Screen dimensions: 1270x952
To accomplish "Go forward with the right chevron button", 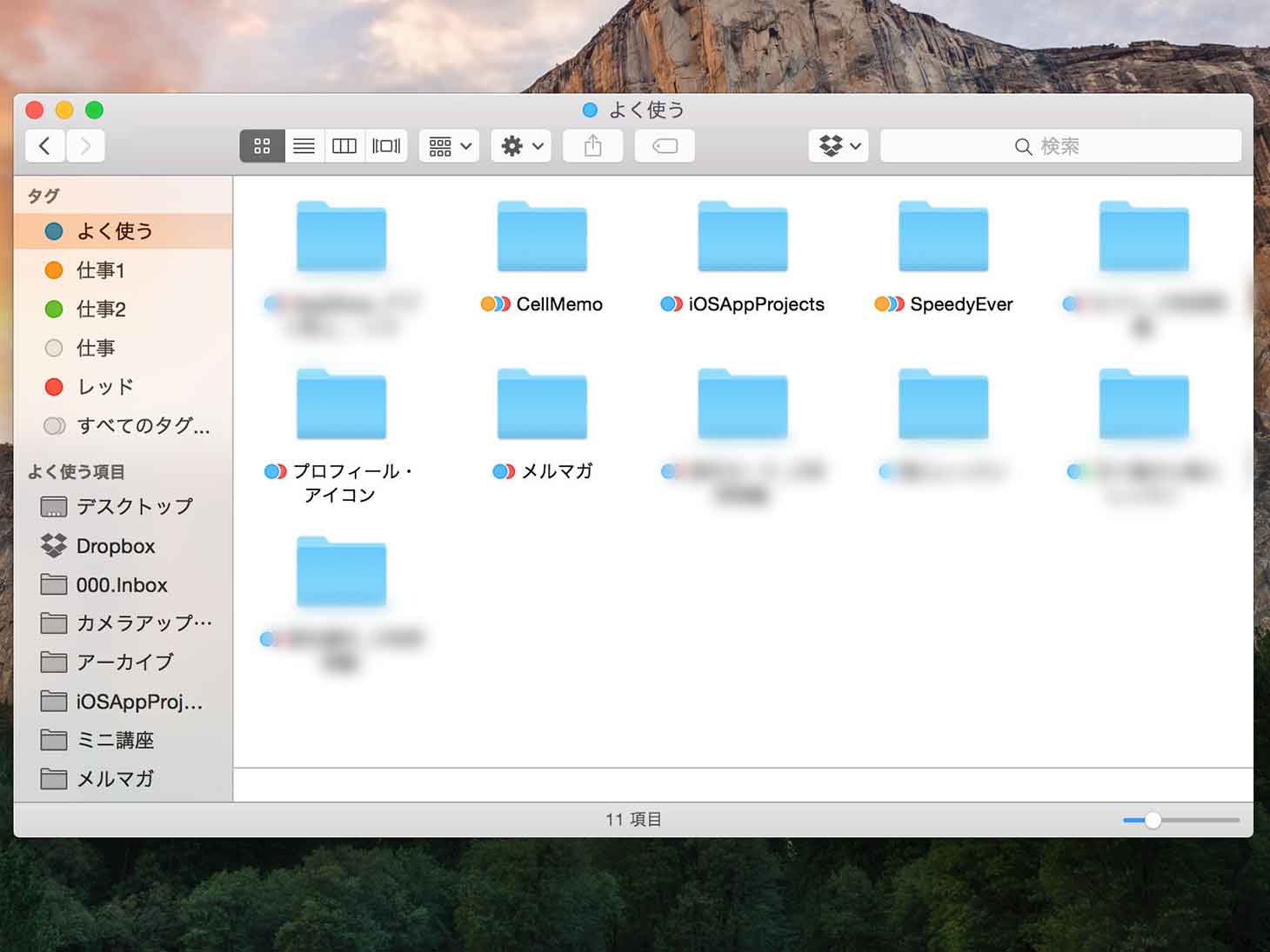I will [x=85, y=146].
